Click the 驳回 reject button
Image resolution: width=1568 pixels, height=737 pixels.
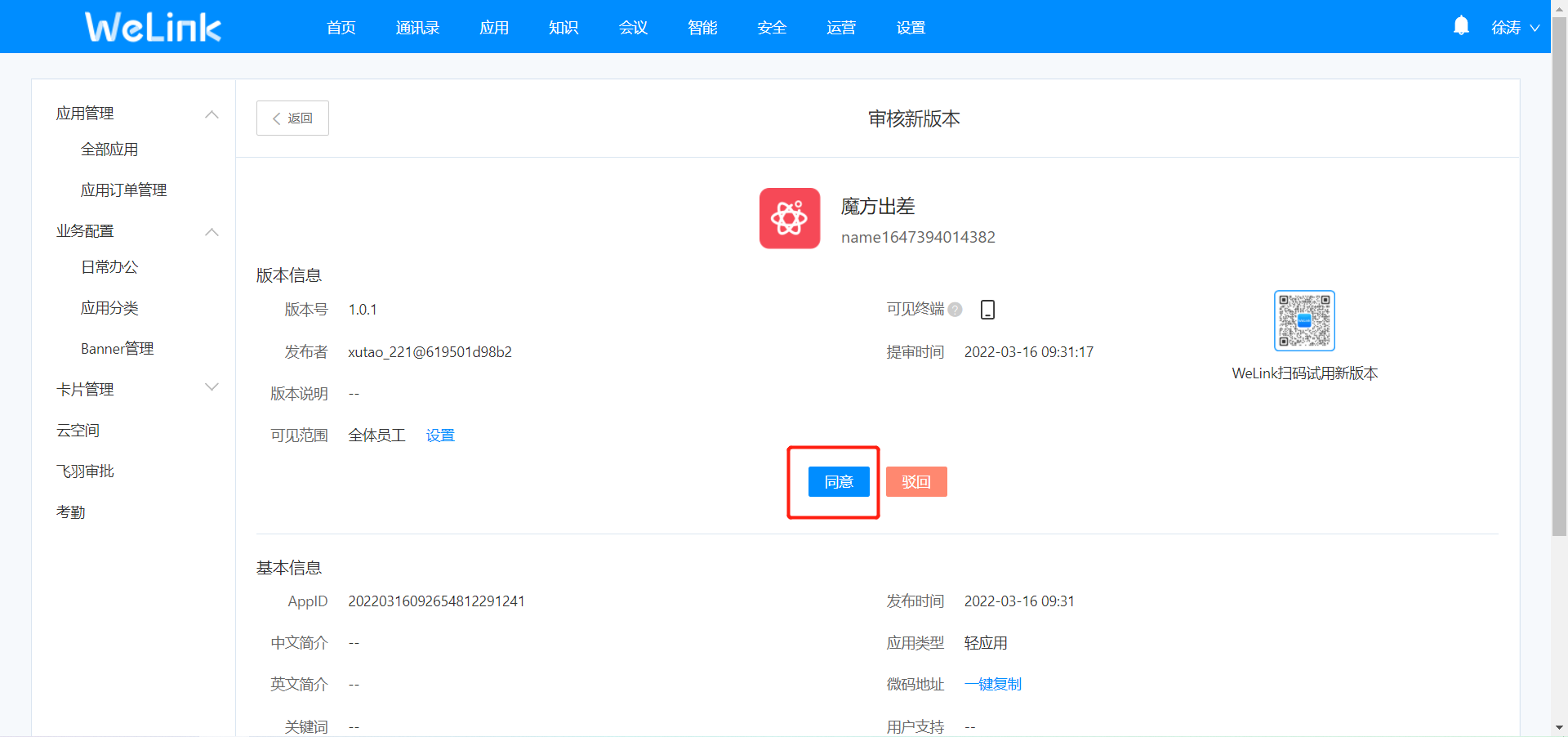916,482
